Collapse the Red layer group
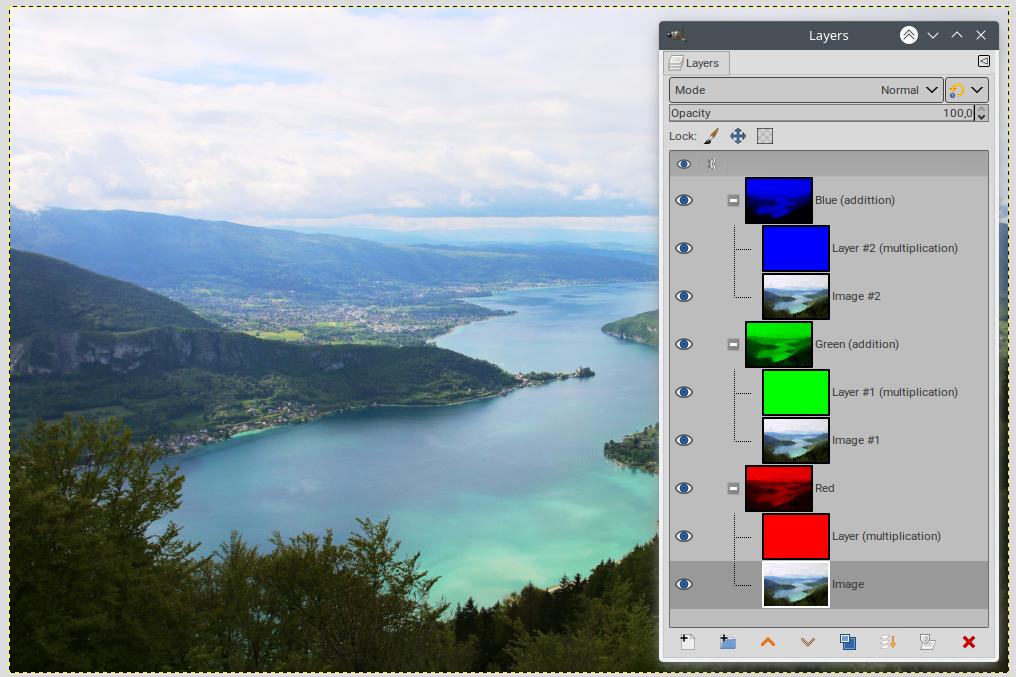Viewport: 1016px width, 677px height. [x=733, y=488]
